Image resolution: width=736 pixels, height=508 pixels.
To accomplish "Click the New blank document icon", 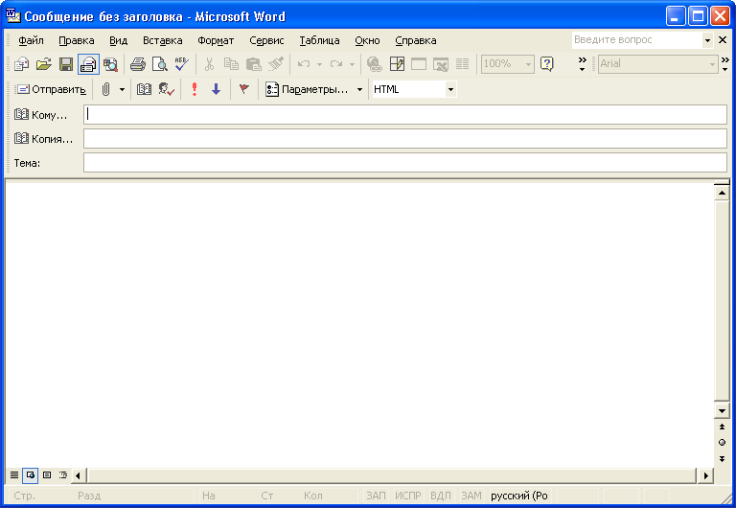I will 21,64.
